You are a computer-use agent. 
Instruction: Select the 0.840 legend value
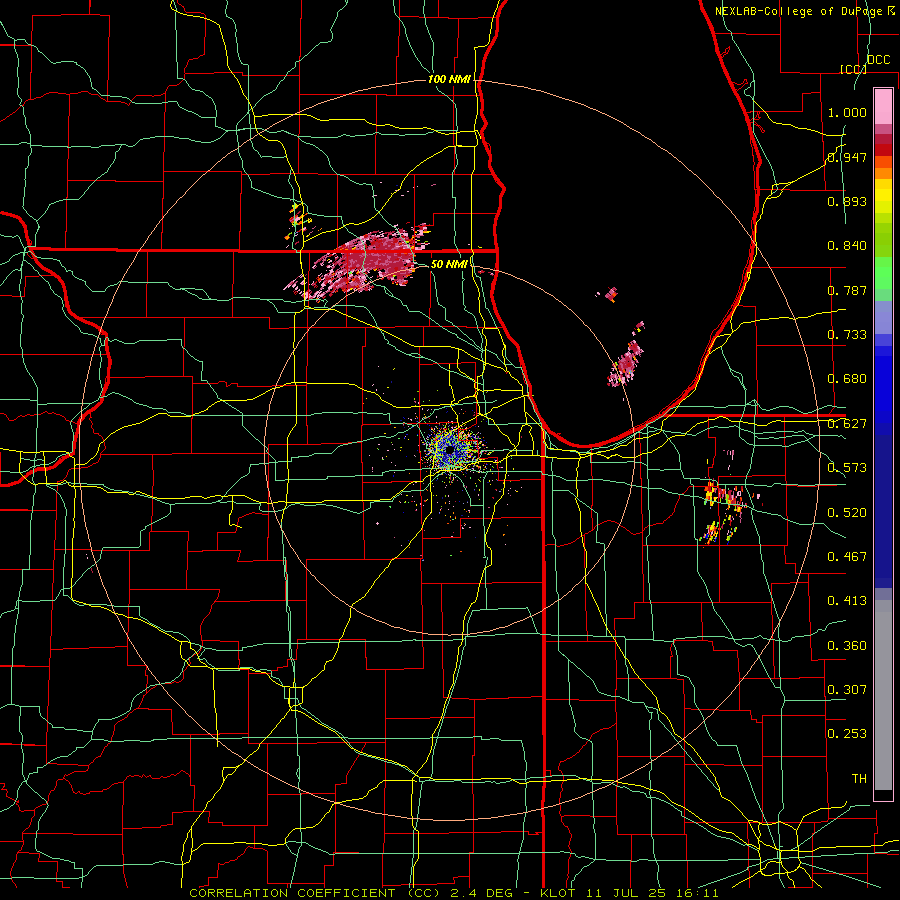click(847, 246)
